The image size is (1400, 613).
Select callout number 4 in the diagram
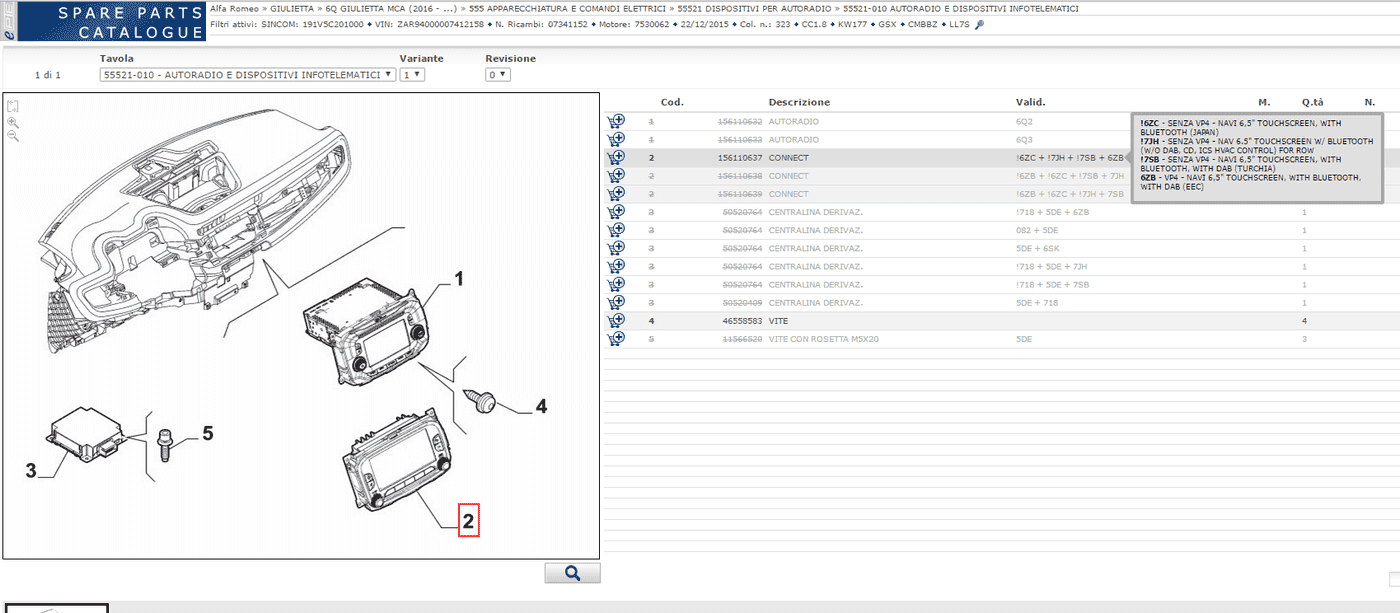coord(541,407)
